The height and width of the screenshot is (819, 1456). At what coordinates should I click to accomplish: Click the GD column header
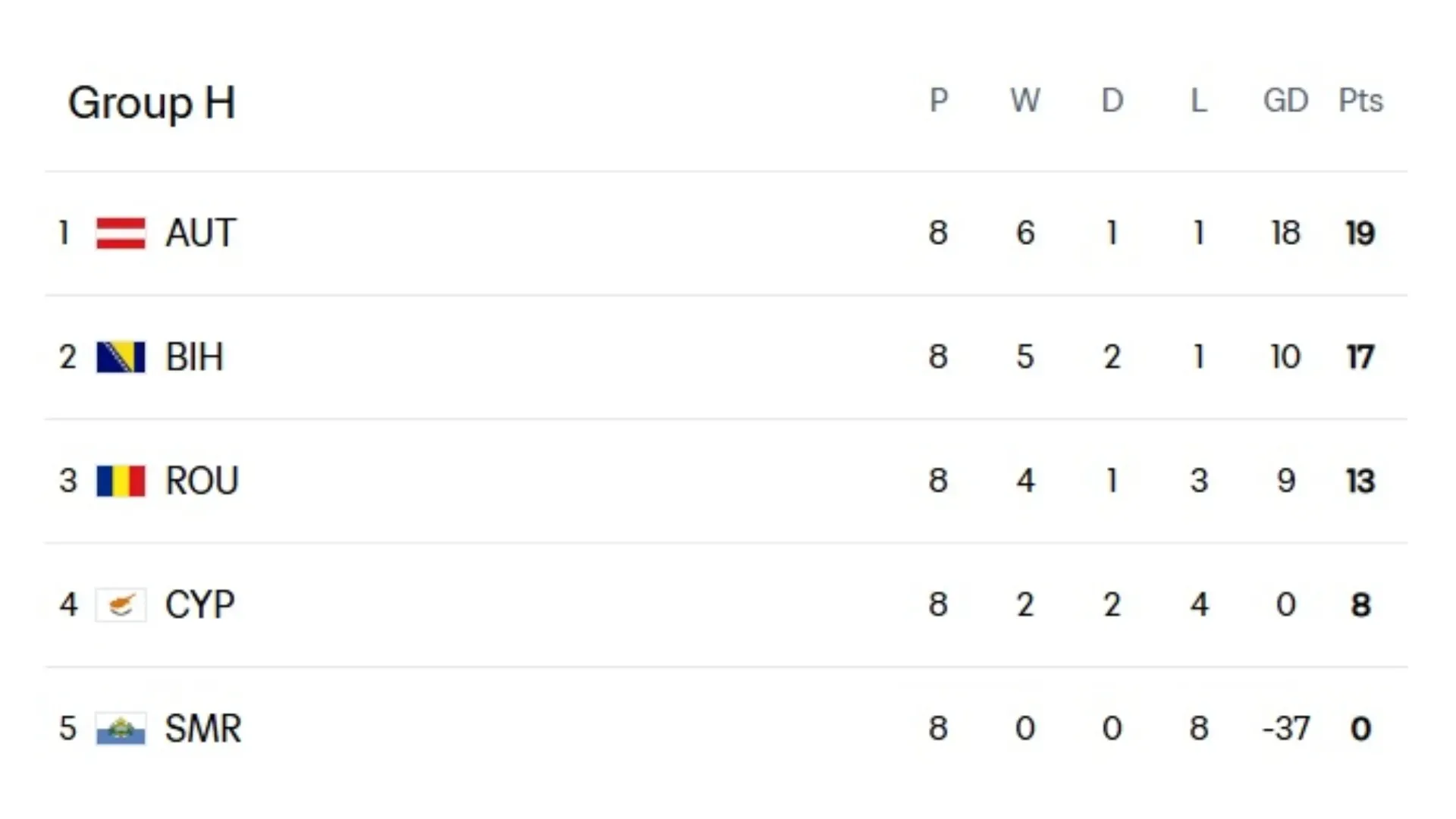pos(1285,101)
